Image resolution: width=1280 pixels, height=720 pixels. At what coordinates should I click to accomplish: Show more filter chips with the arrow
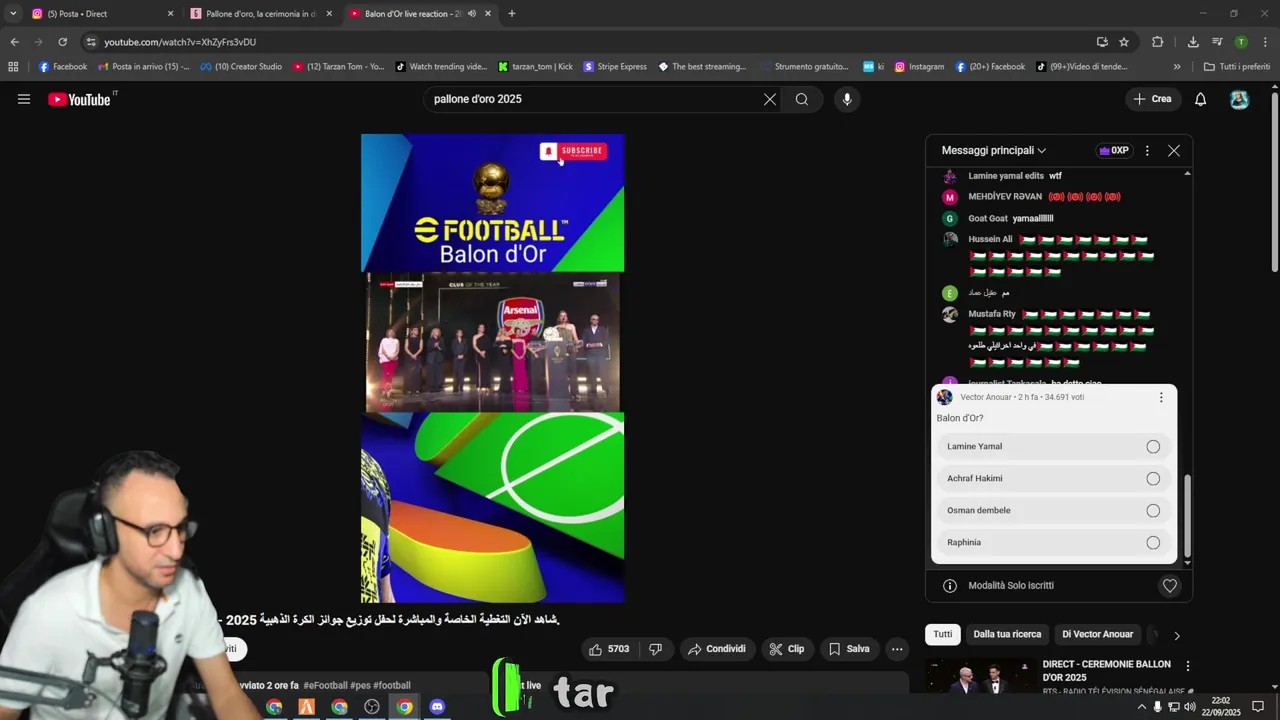click(1177, 636)
